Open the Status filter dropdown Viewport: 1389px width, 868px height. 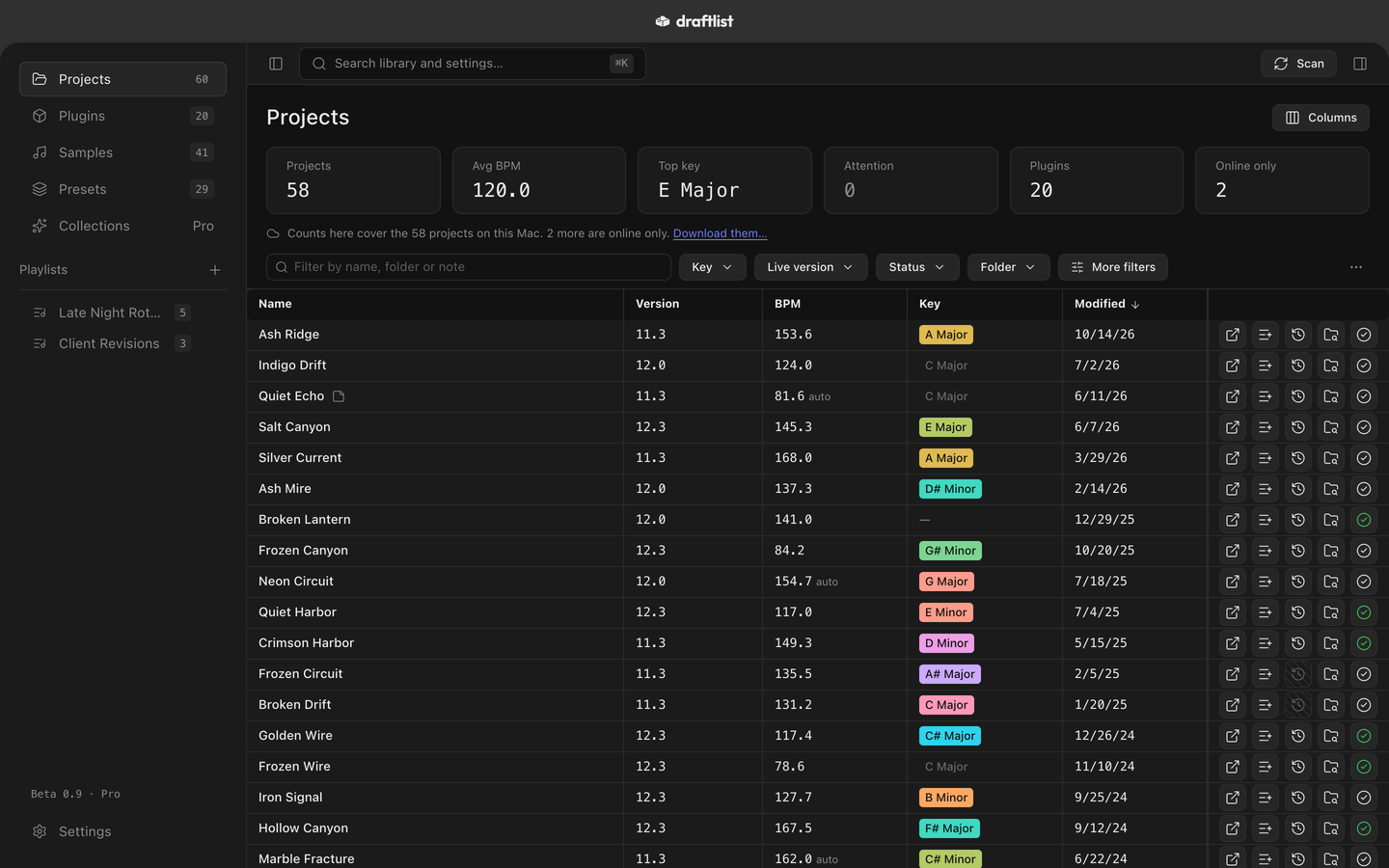tap(916, 267)
